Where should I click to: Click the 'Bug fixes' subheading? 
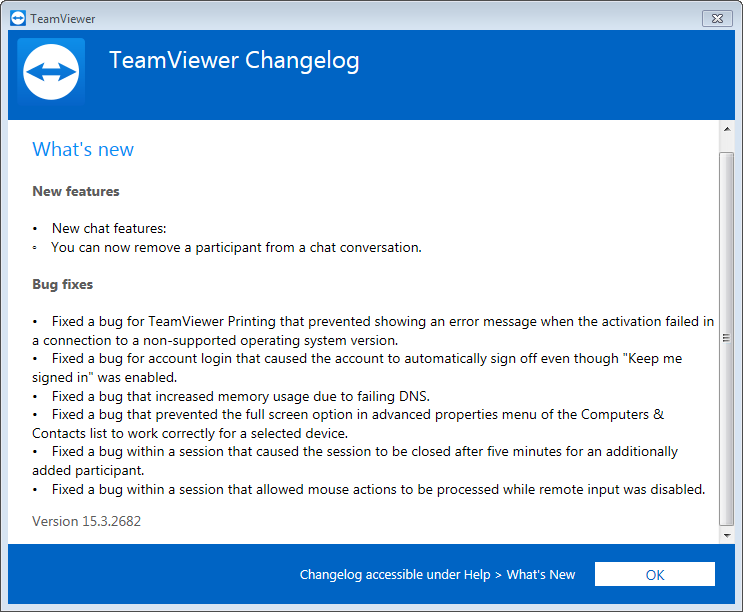(63, 284)
